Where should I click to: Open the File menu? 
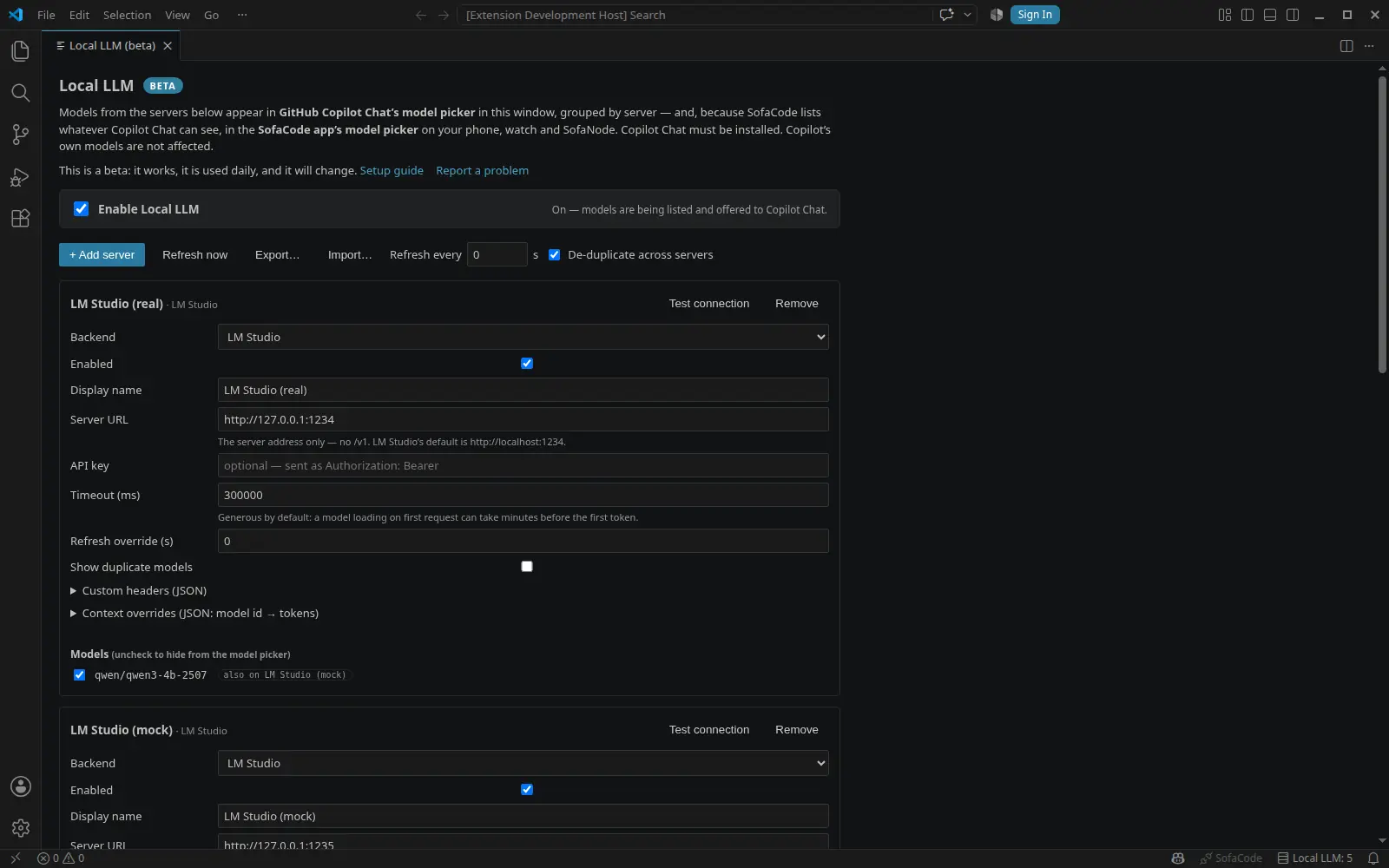(46, 15)
